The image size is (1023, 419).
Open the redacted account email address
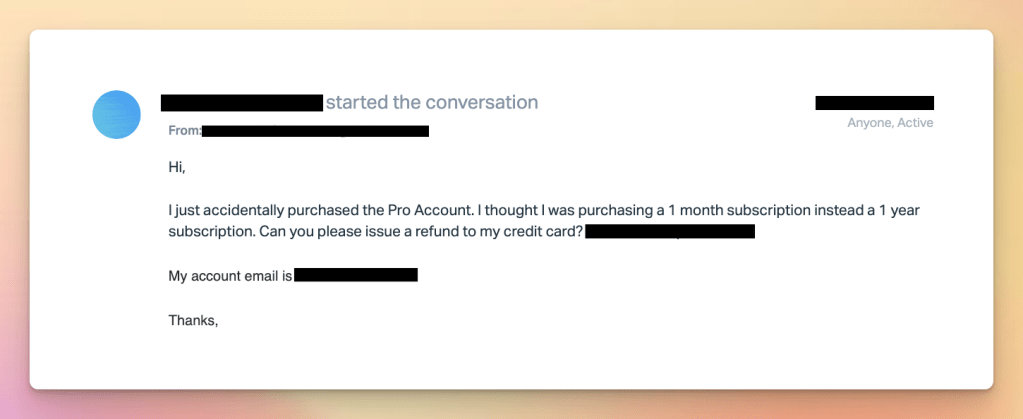pos(355,275)
